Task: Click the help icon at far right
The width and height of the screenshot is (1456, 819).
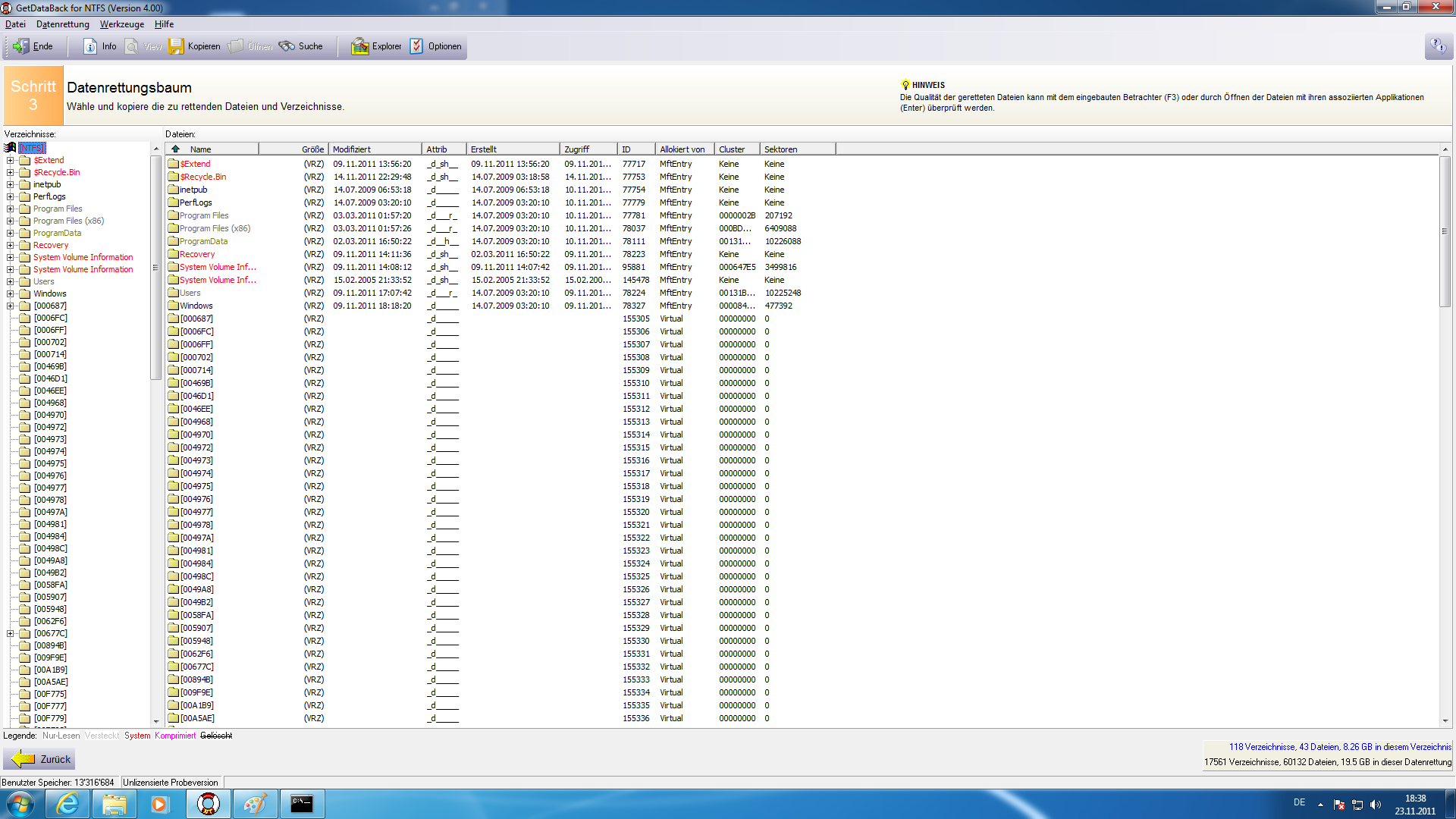Action: click(1438, 46)
